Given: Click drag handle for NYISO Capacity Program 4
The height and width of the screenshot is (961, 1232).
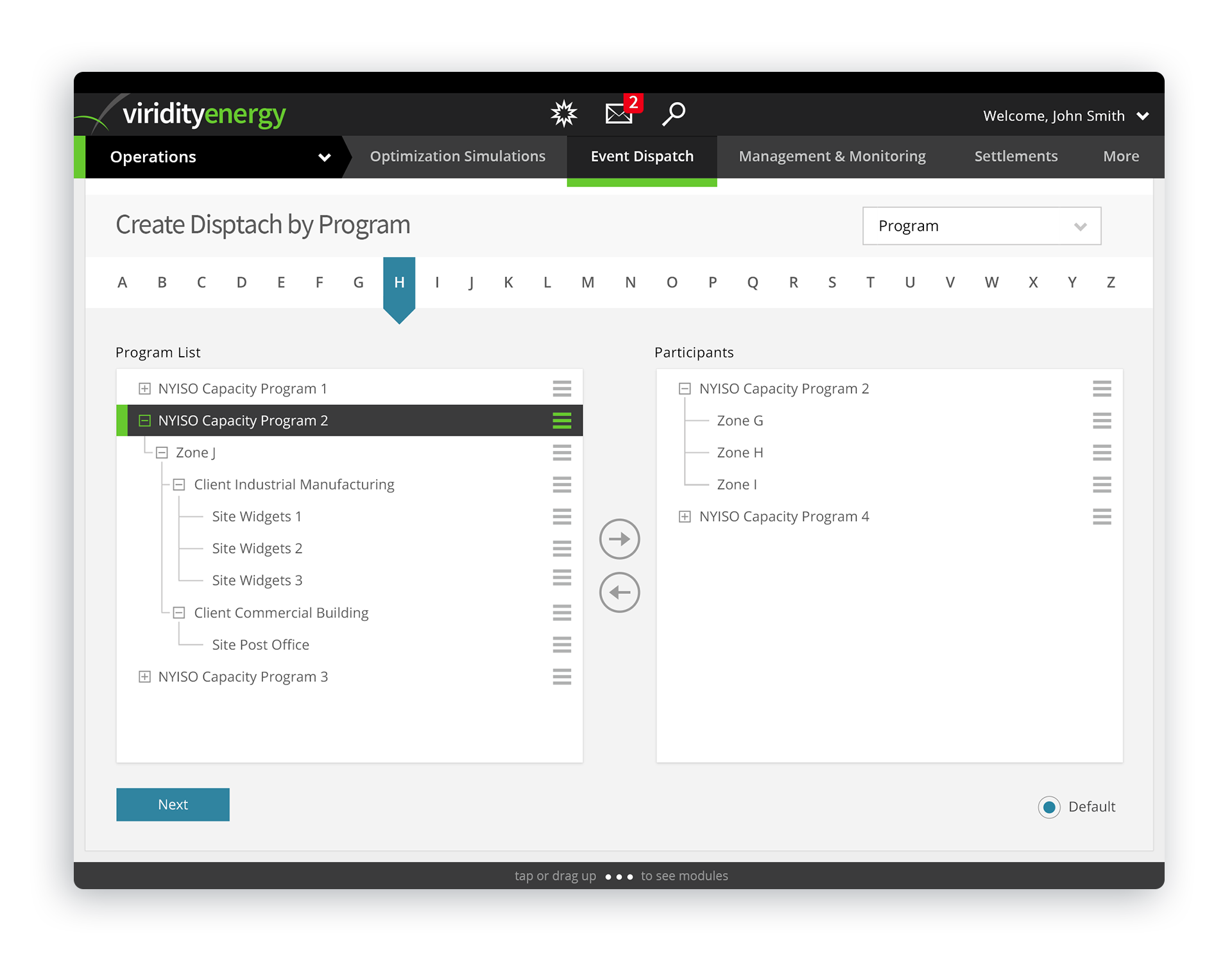Looking at the screenshot, I should [1102, 516].
